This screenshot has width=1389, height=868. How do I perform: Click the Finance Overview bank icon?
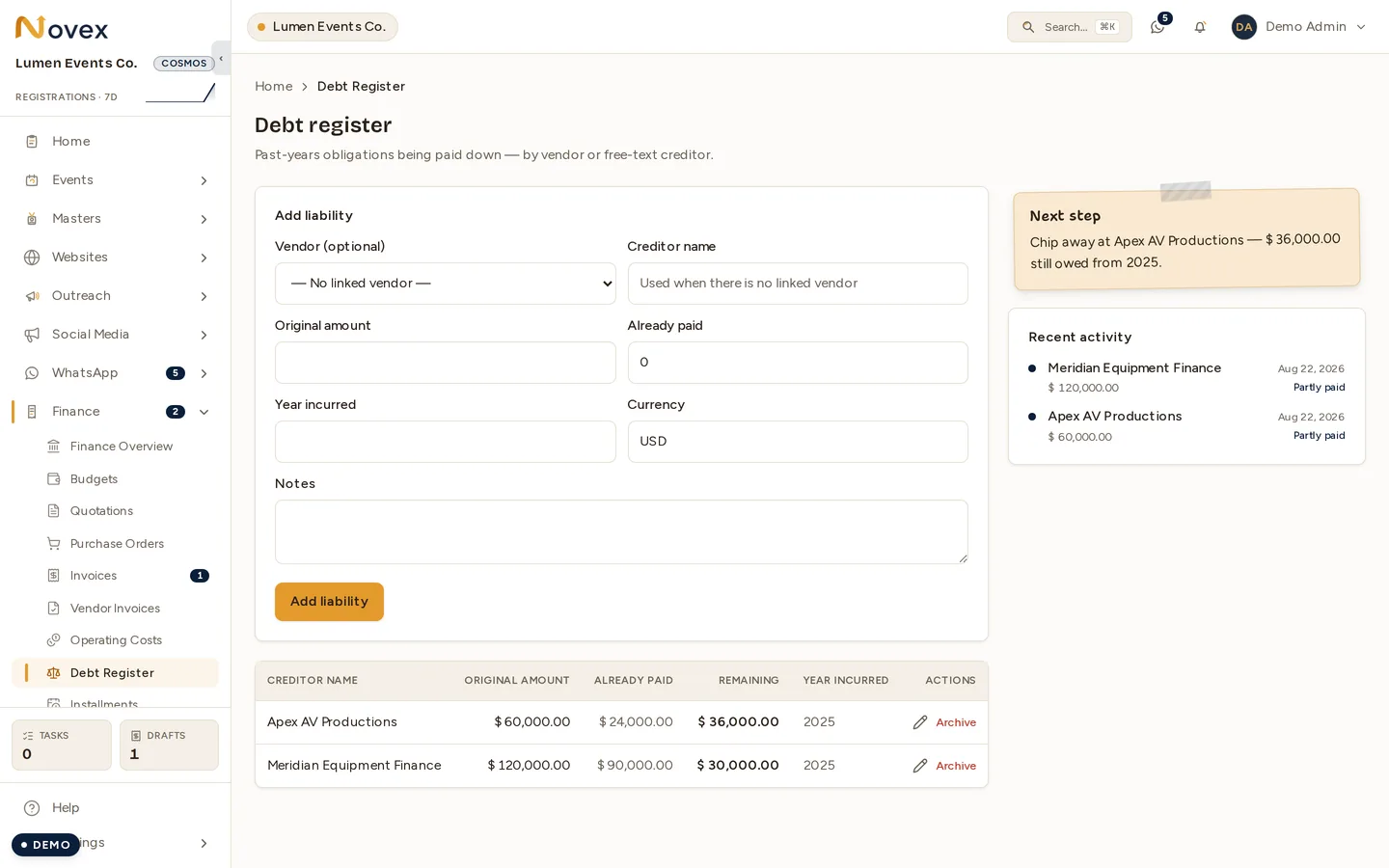click(x=54, y=447)
